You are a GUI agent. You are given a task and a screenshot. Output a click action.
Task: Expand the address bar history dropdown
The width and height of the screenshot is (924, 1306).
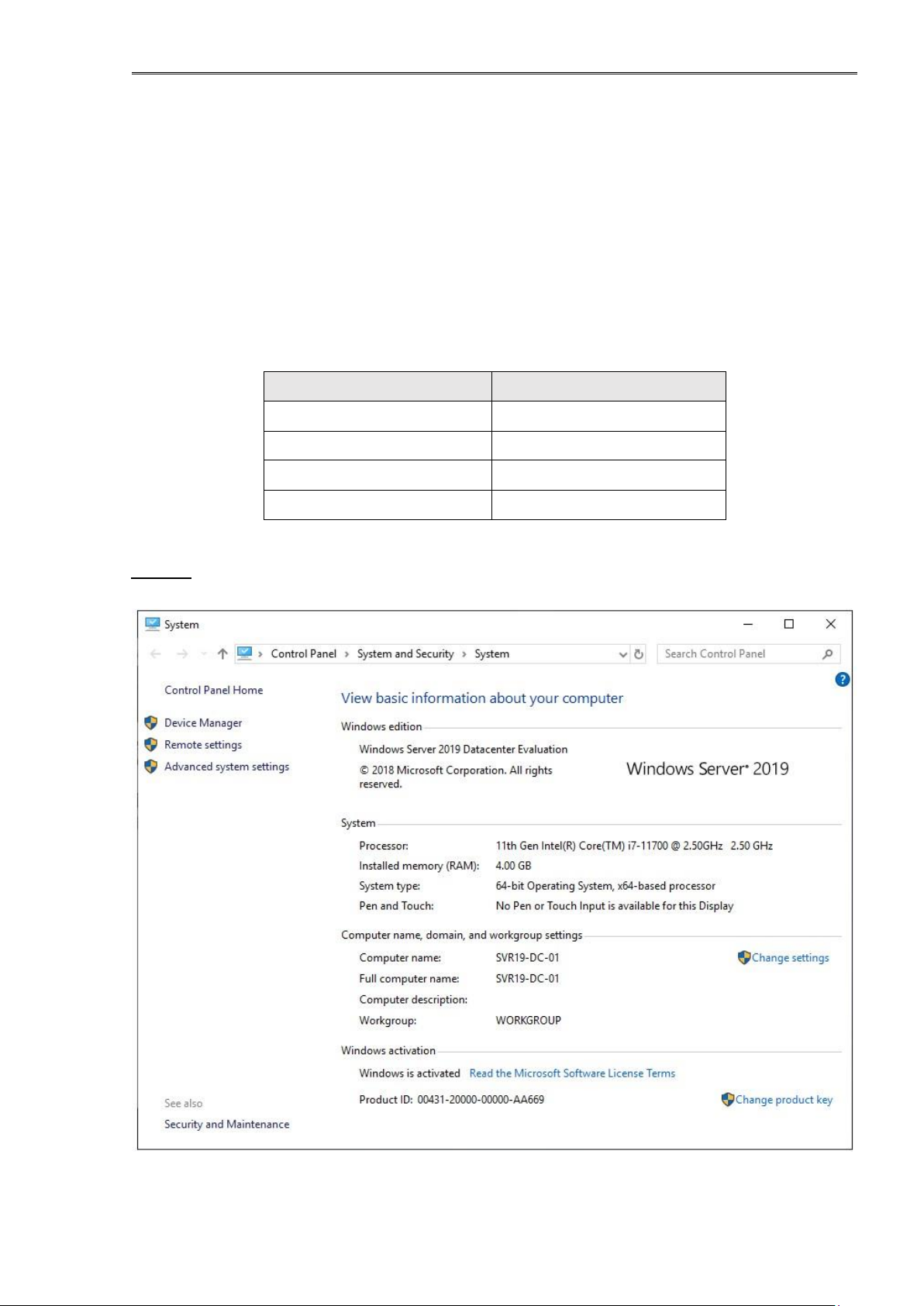point(623,655)
